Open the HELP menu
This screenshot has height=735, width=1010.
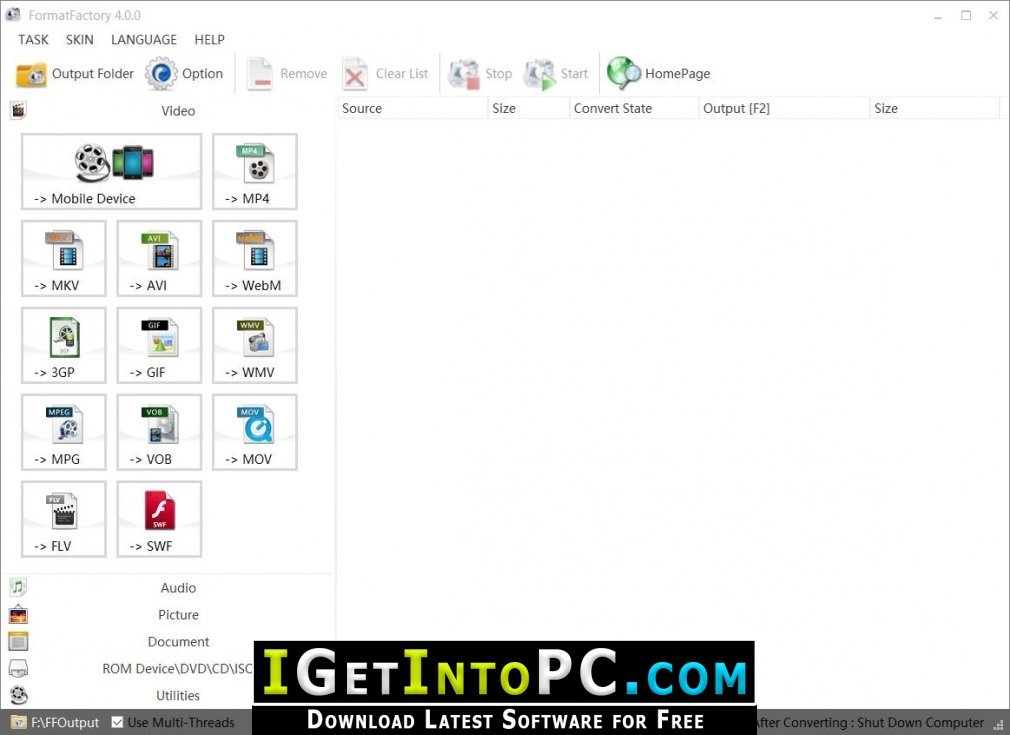210,40
